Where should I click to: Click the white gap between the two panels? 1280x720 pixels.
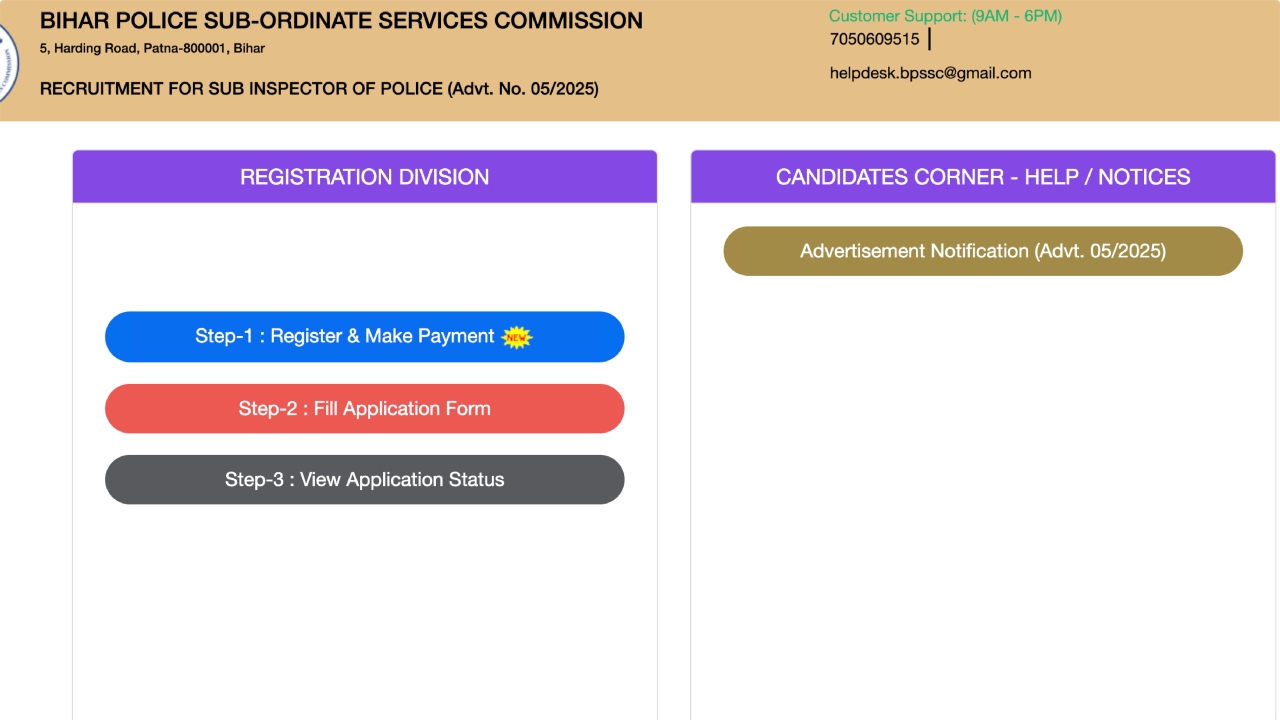(674, 400)
